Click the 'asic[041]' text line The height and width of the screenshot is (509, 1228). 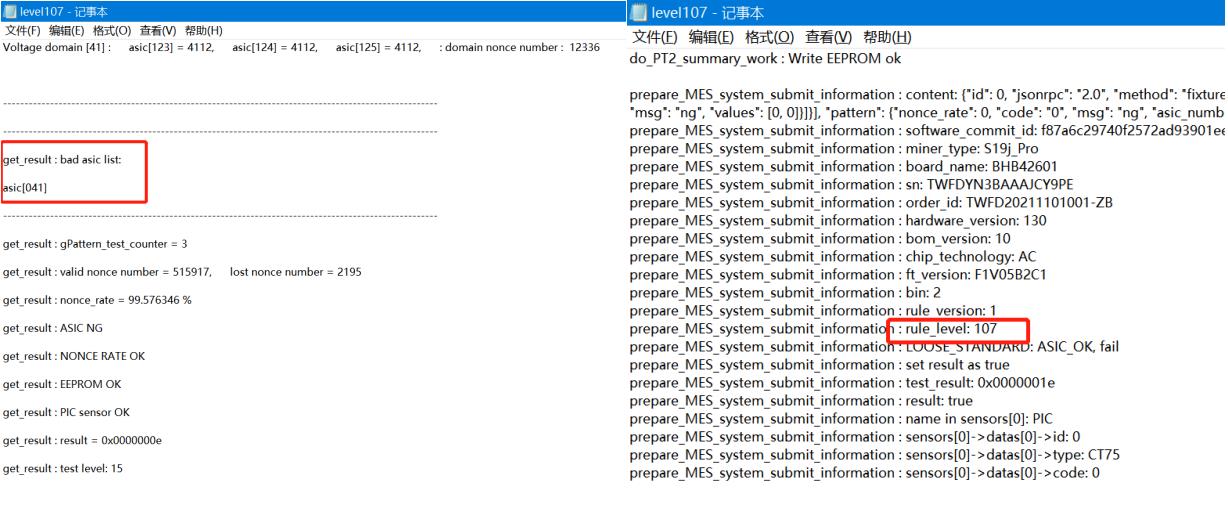[x=25, y=188]
